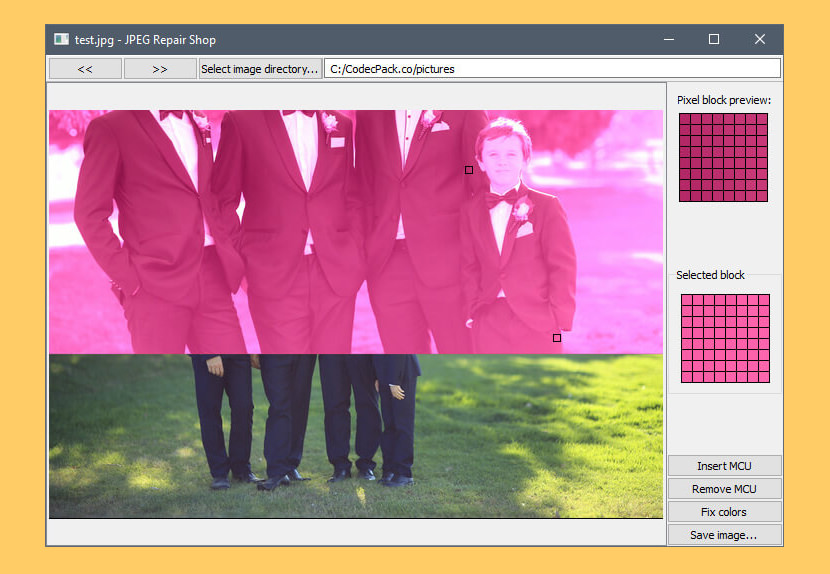Open the Select image directory dialog

[260, 69]
